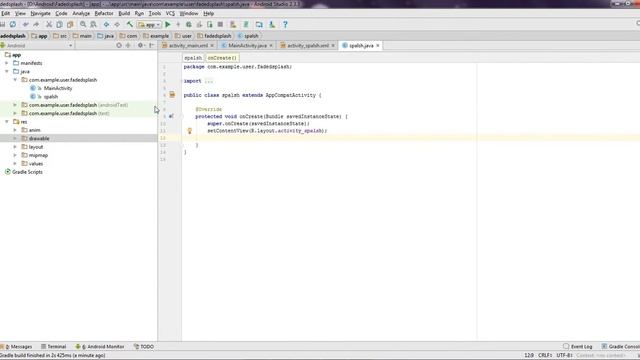Viewport: 640px width, 360px height.
Task: Click the Attach debugger to process icon
Action: pyautogui.click(x=210, y=24)
